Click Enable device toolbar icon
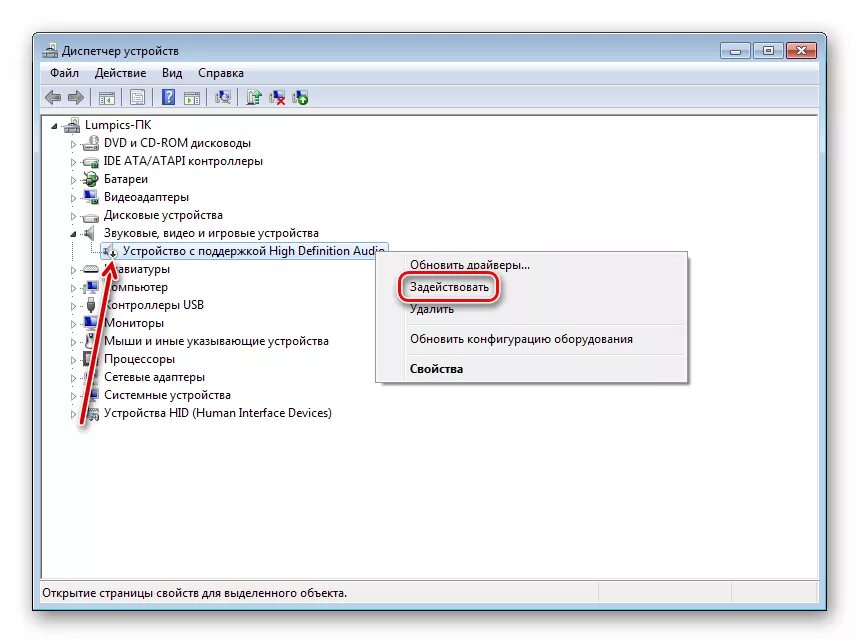Image resolution: width=859 pixels, height=643 pixels. [300, 98]
